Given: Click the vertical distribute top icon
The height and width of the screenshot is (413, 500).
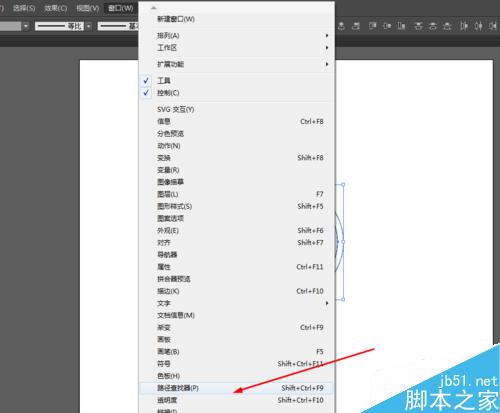Looking at the screenshot, I should pyautogui.click(x=418, y=26).
